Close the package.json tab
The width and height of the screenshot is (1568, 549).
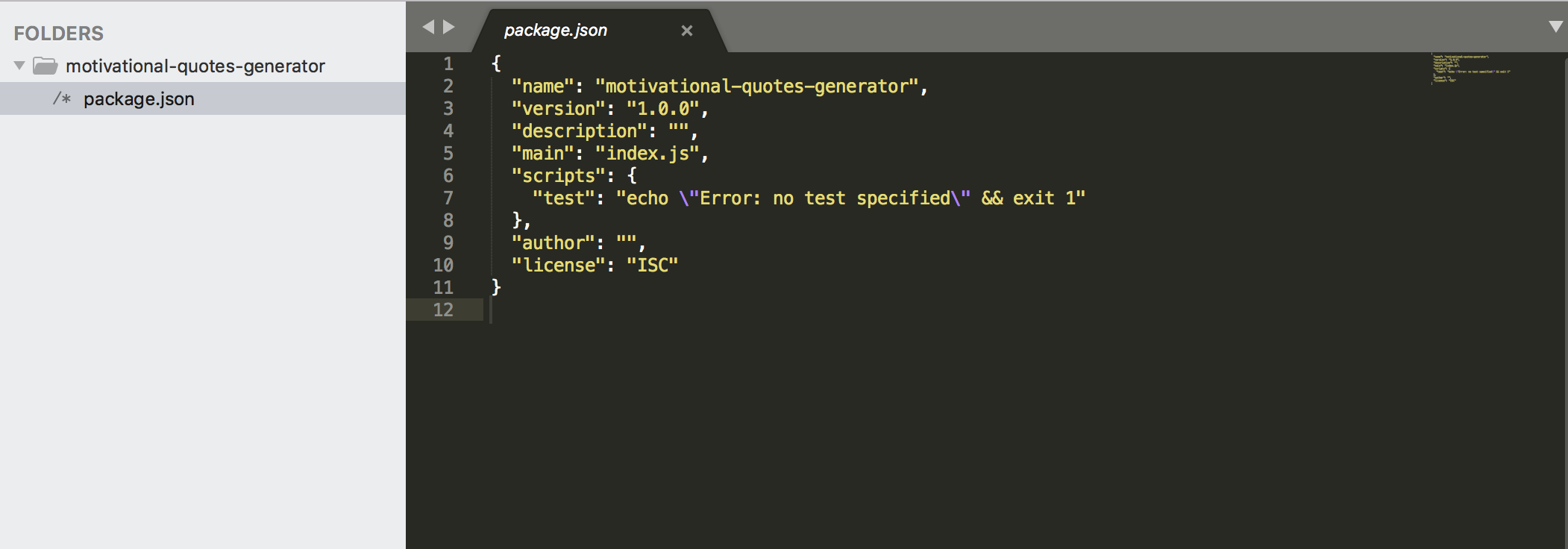[x=687, y=31]
